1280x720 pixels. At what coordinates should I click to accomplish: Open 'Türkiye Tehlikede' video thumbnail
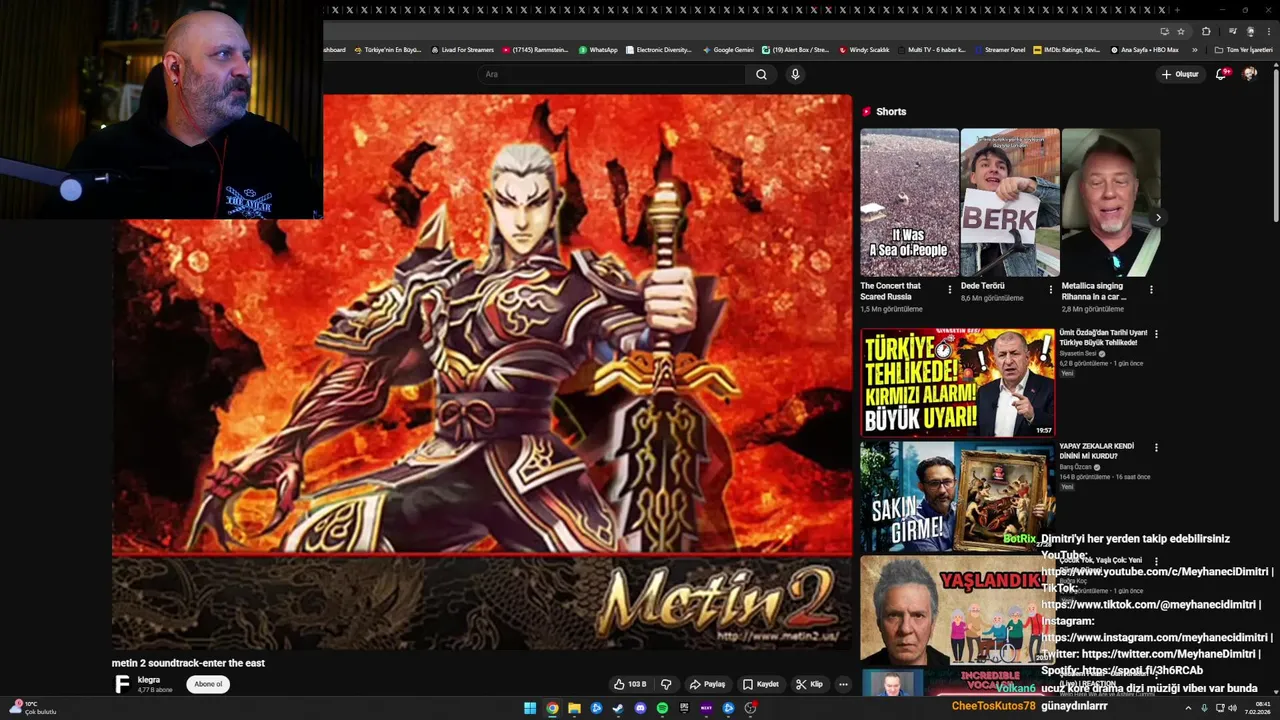pyautogui.click(x=957, y=382)
